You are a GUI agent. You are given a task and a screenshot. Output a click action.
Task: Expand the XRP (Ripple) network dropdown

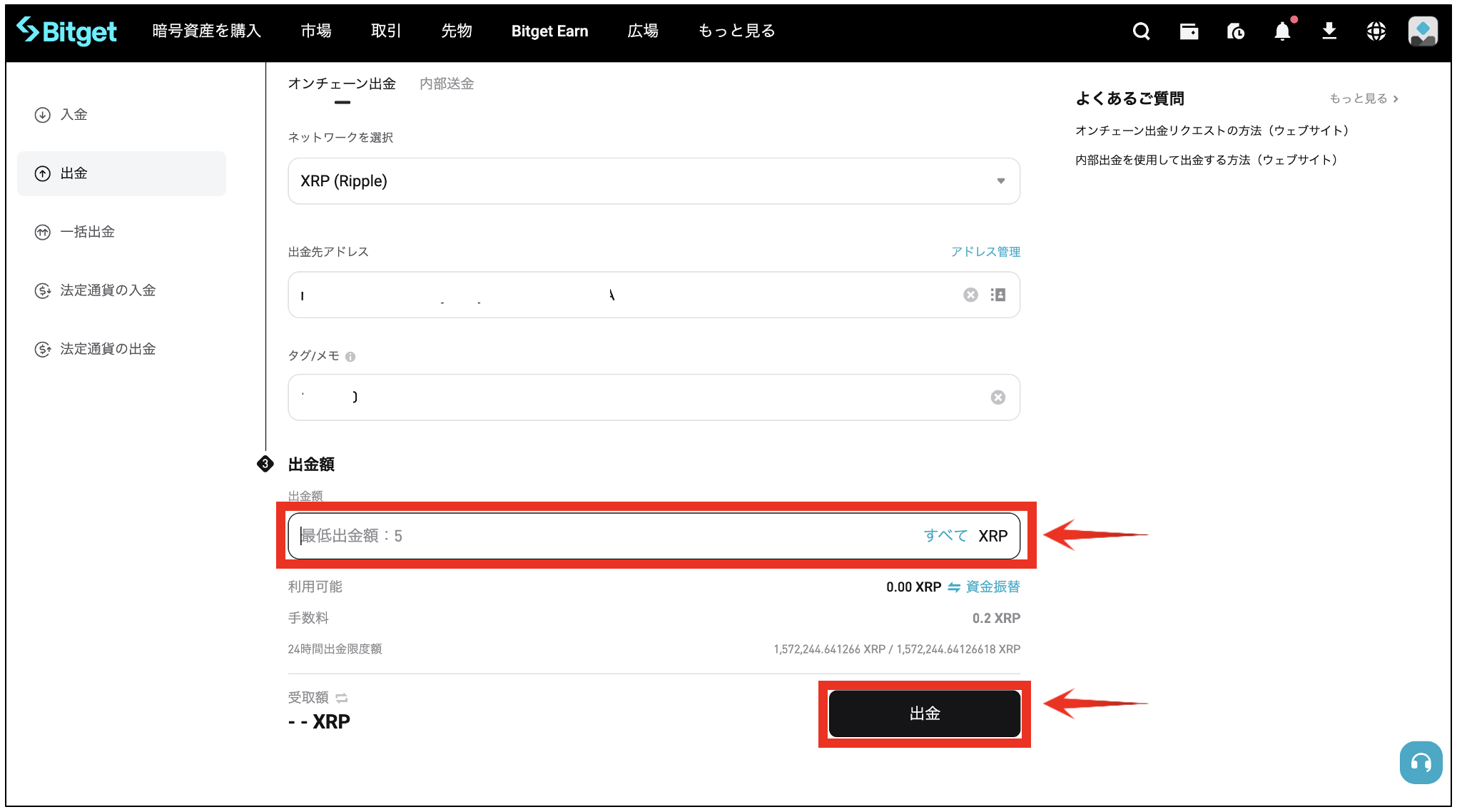click(1000, 181)
